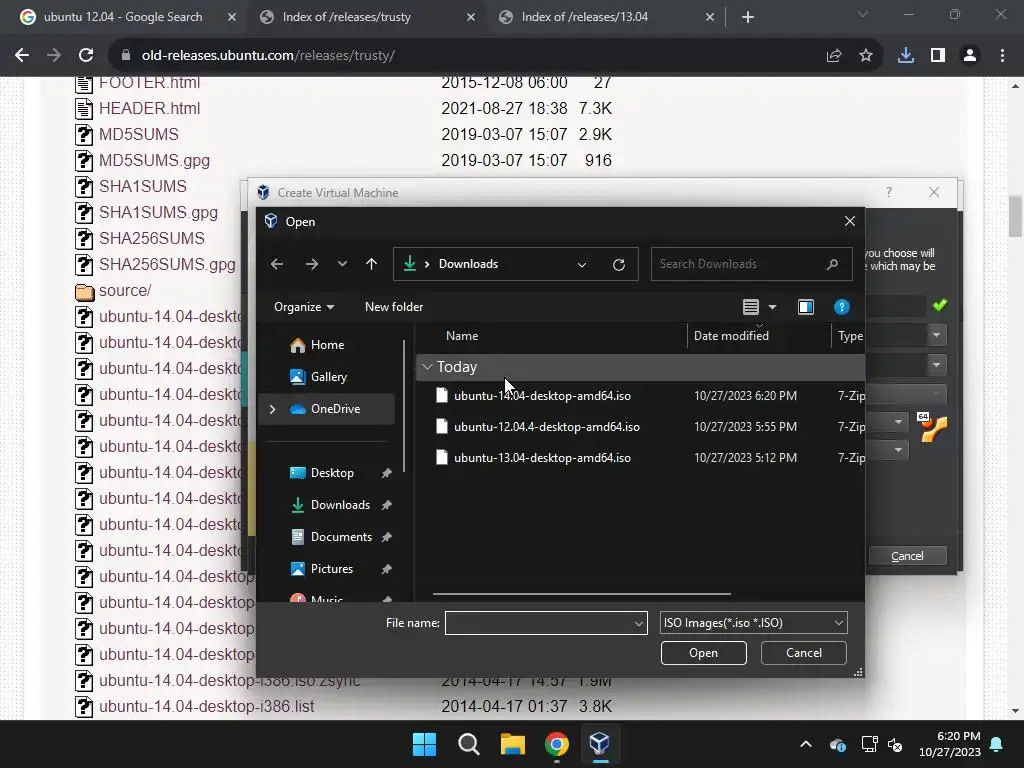
Task: Go back in the Open dialog
Action: click(x=277, y=264)
